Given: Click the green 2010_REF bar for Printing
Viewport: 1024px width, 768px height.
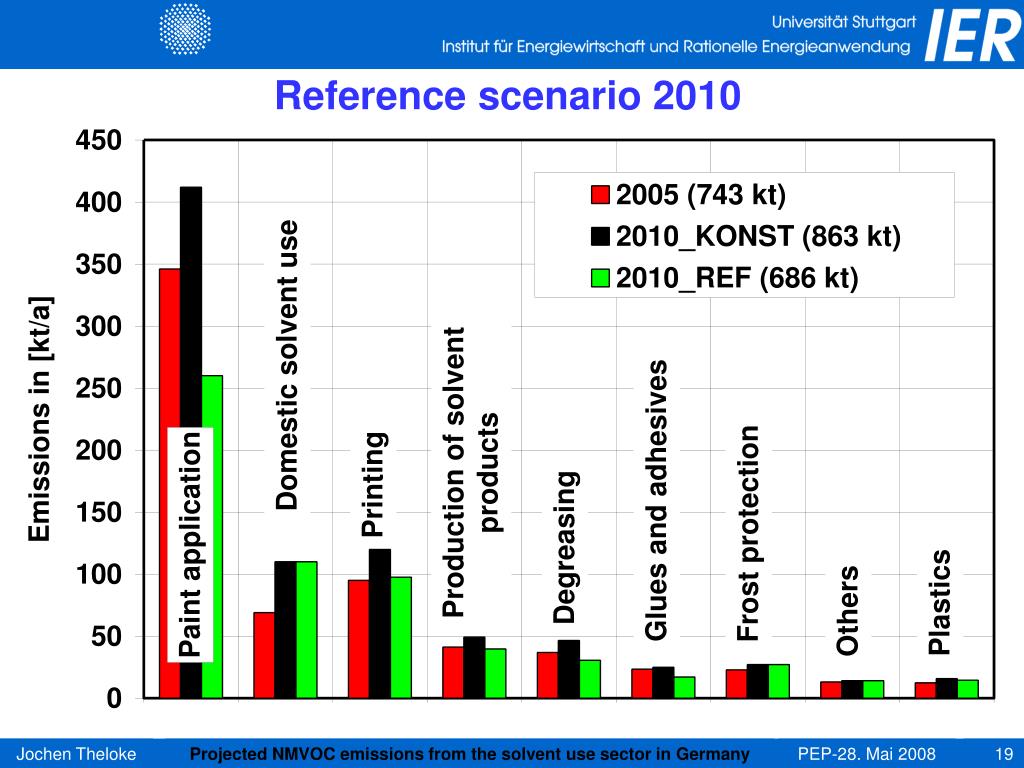Looking at the screenshot, I should 401,637.
